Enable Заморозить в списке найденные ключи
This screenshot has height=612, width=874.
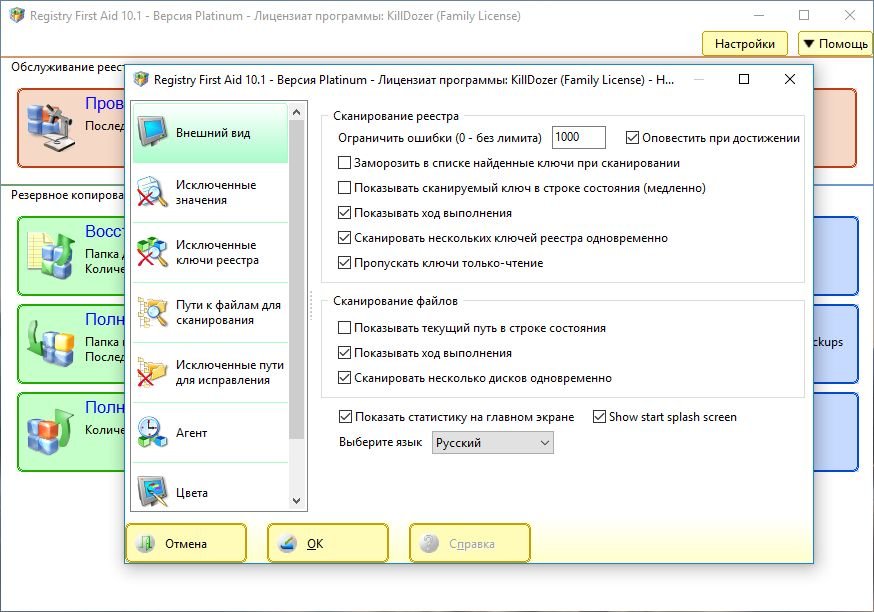344,163
